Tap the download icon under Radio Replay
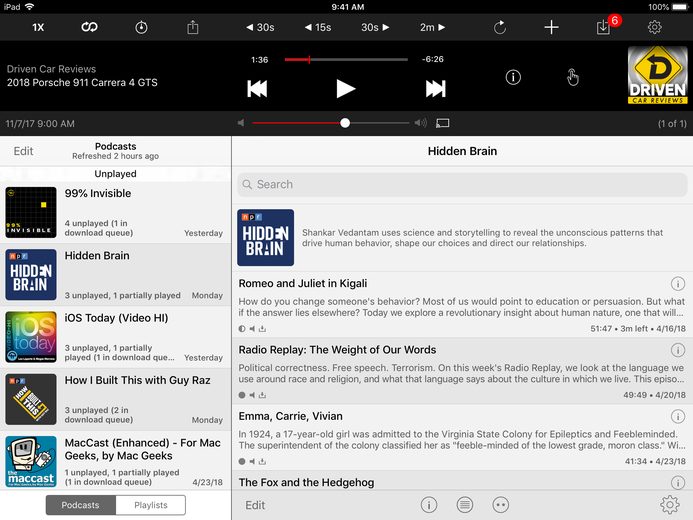 point(263,395)
